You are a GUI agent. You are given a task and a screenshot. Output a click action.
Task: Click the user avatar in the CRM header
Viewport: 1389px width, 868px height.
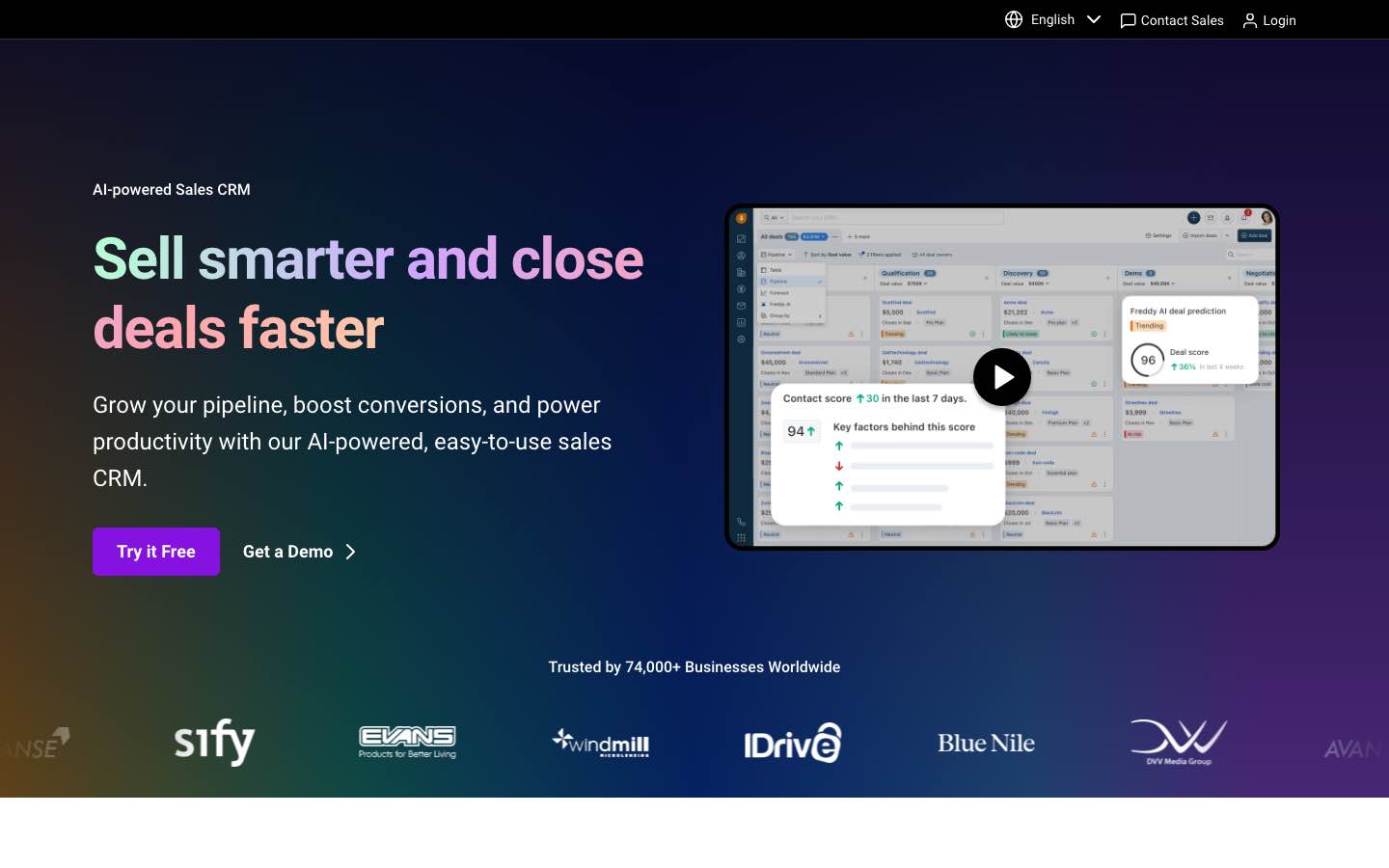coord(1267,220)
